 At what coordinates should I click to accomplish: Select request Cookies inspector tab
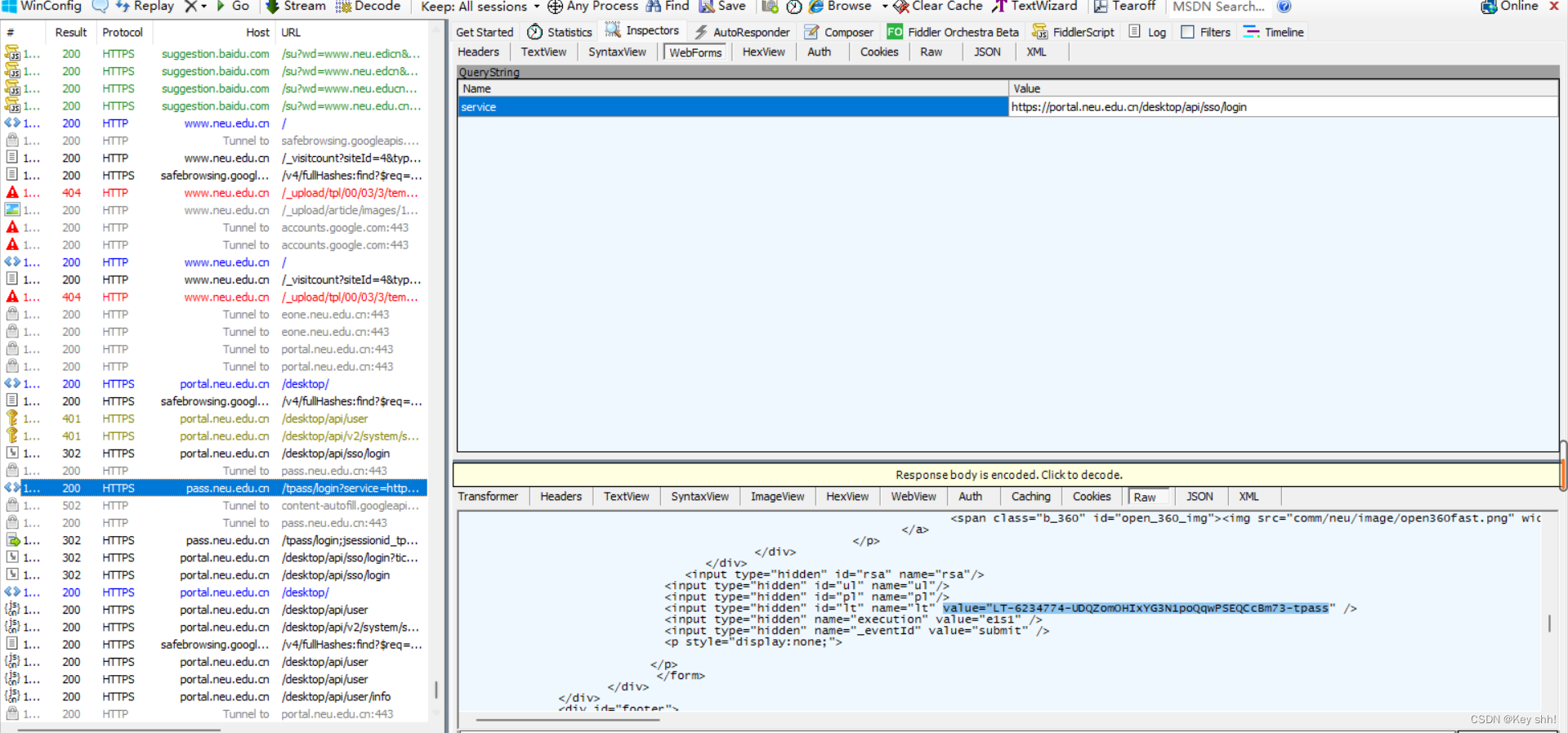(879, 51)
